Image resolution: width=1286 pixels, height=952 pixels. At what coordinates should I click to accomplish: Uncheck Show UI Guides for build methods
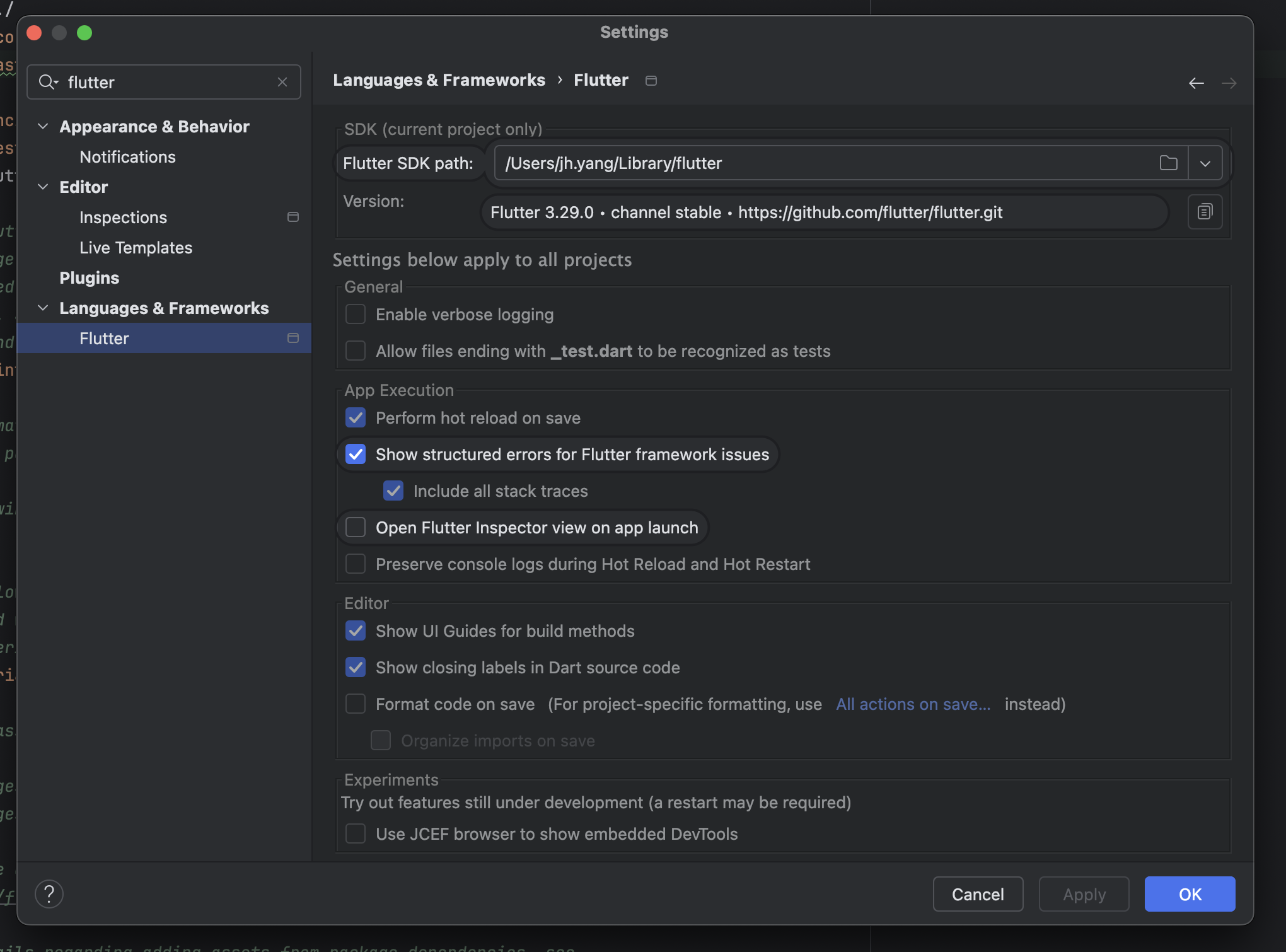pos(356,630)
